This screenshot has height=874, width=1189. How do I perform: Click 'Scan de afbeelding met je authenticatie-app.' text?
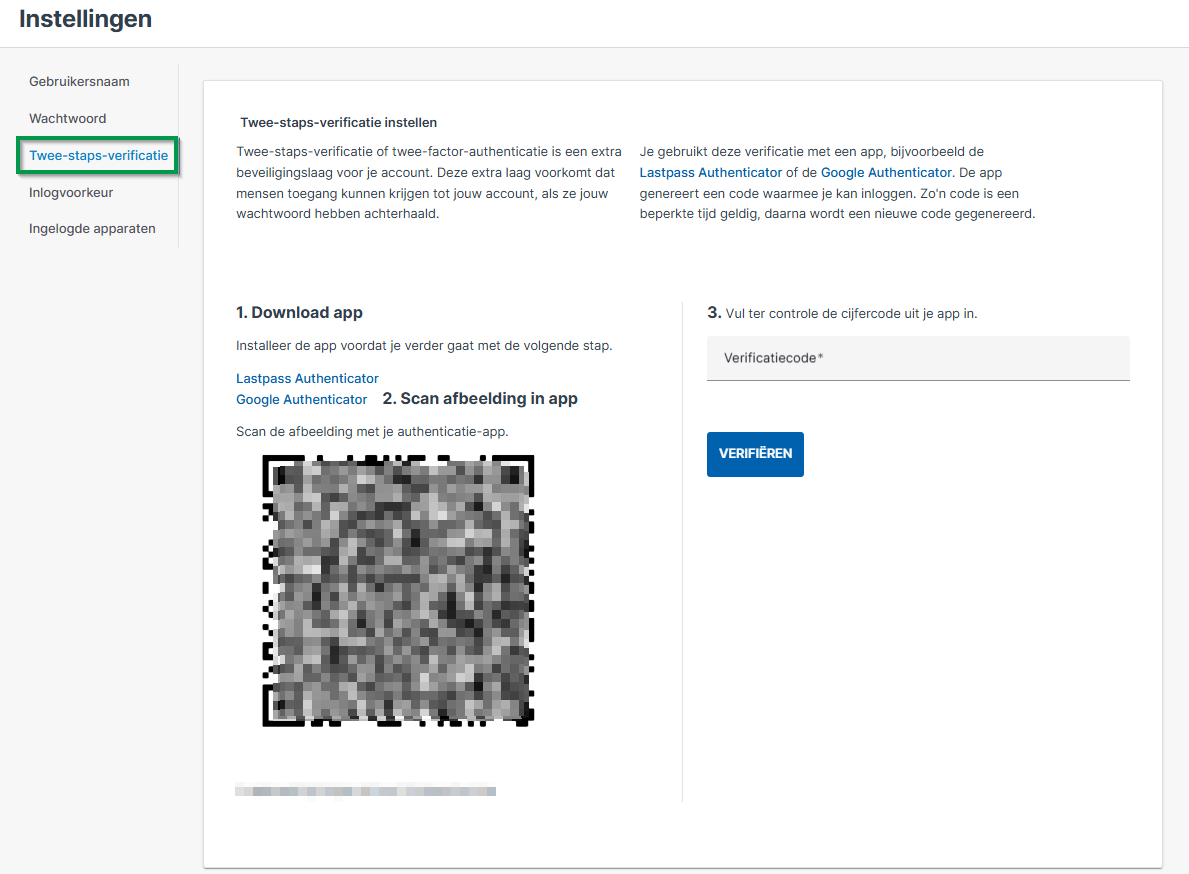pos(372,431)
